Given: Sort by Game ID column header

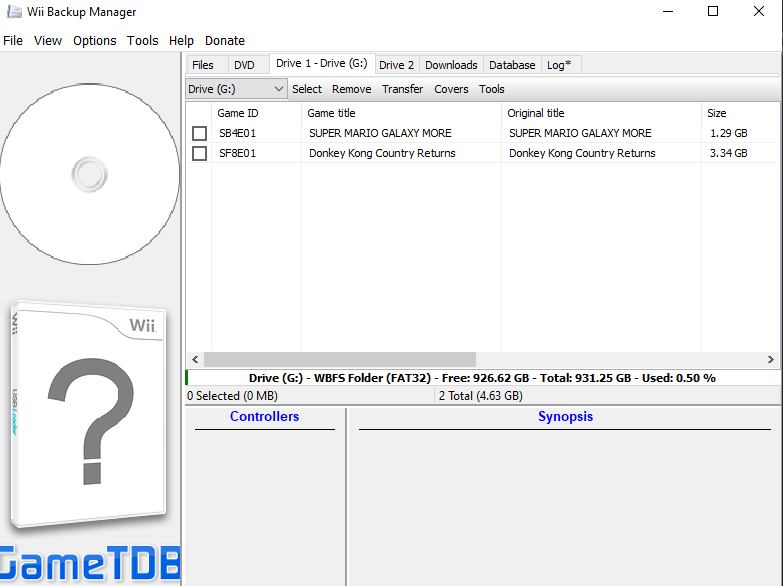Looking at the screenshot, I should click(x=256, y=113).
